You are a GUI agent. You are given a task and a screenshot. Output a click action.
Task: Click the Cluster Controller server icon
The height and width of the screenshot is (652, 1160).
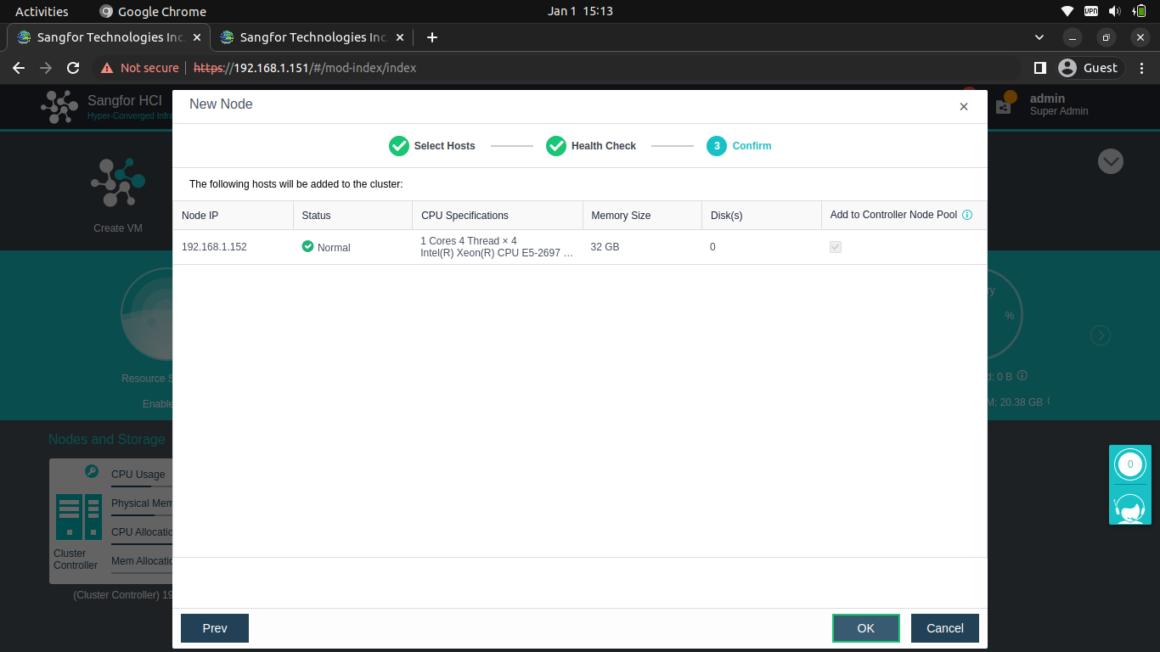(78, 516)
